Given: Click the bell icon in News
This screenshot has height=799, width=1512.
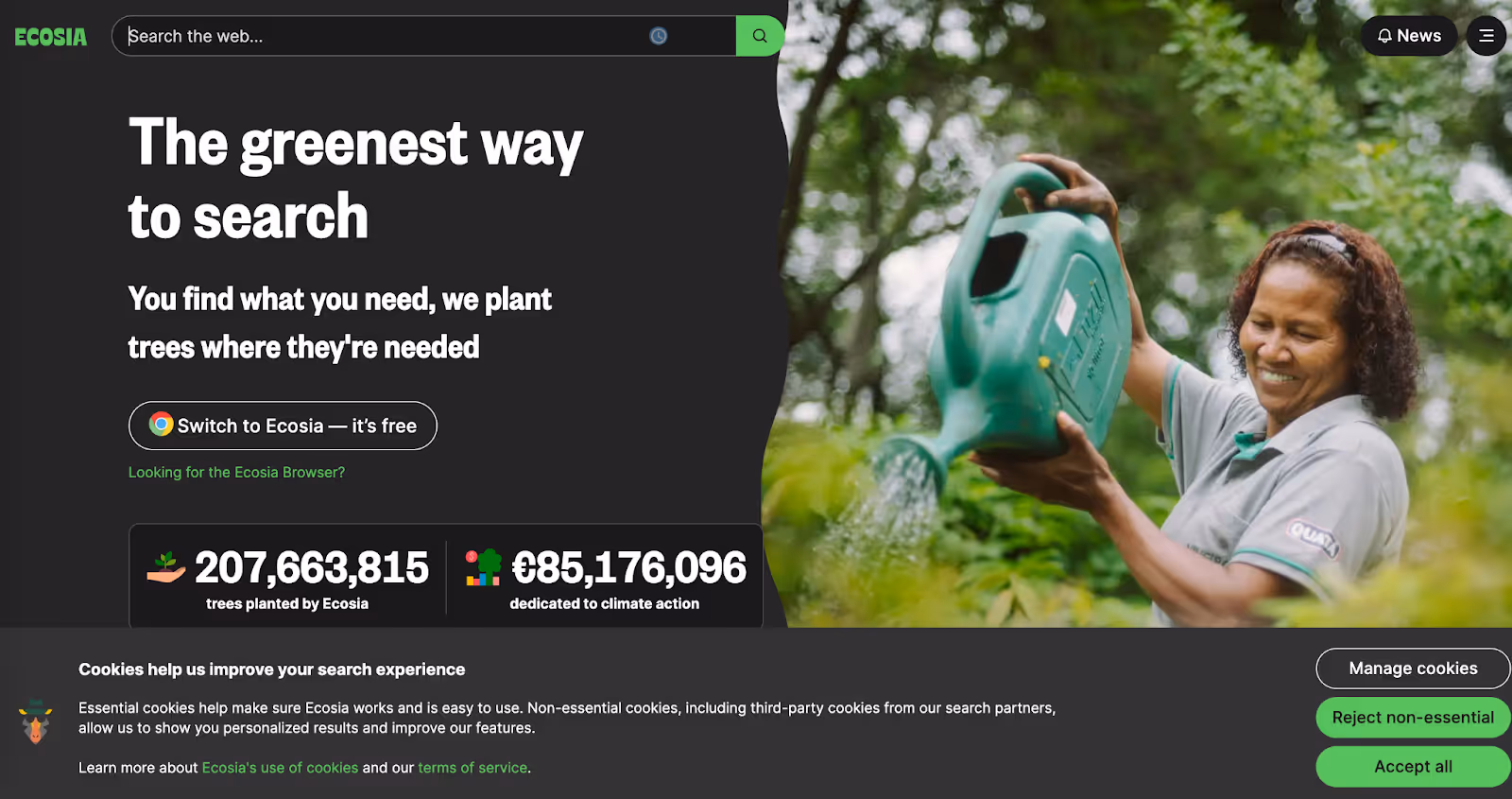Looking at the screenshot, I should pyautogui.click(x=1384, y=36).
